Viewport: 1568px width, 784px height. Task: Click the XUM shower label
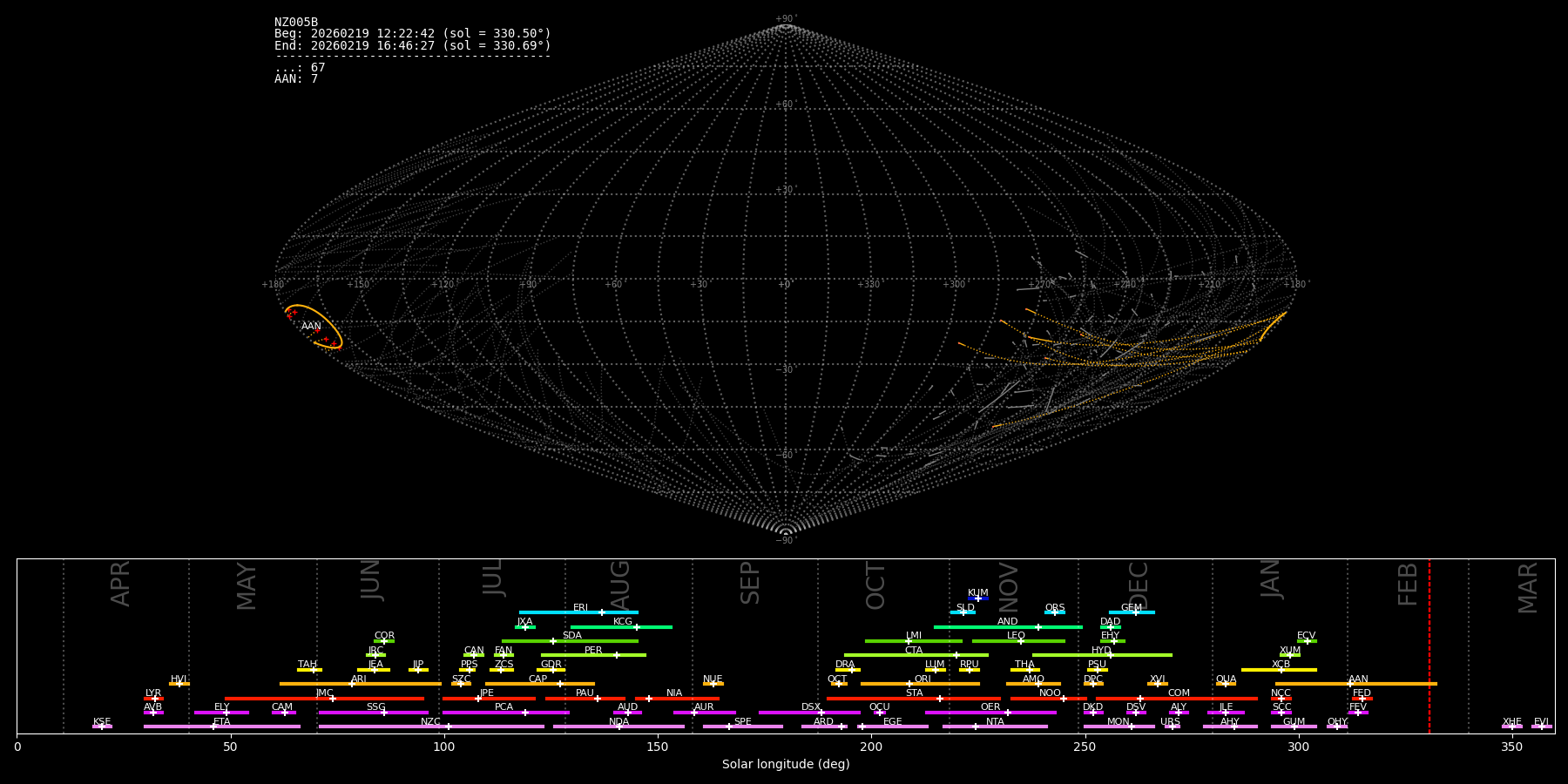(x=1290, y=651)
